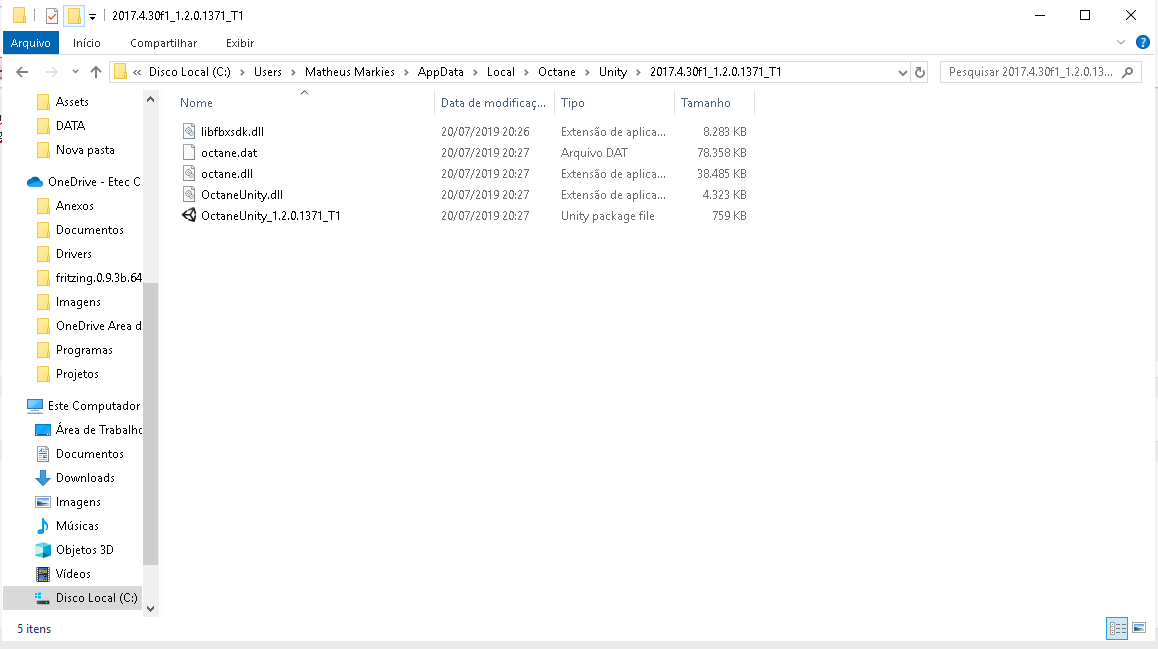The width and height of the screenshot is (1158, 649).
Task: Click the Unity package file type text
Action: (x=607, y=216)
